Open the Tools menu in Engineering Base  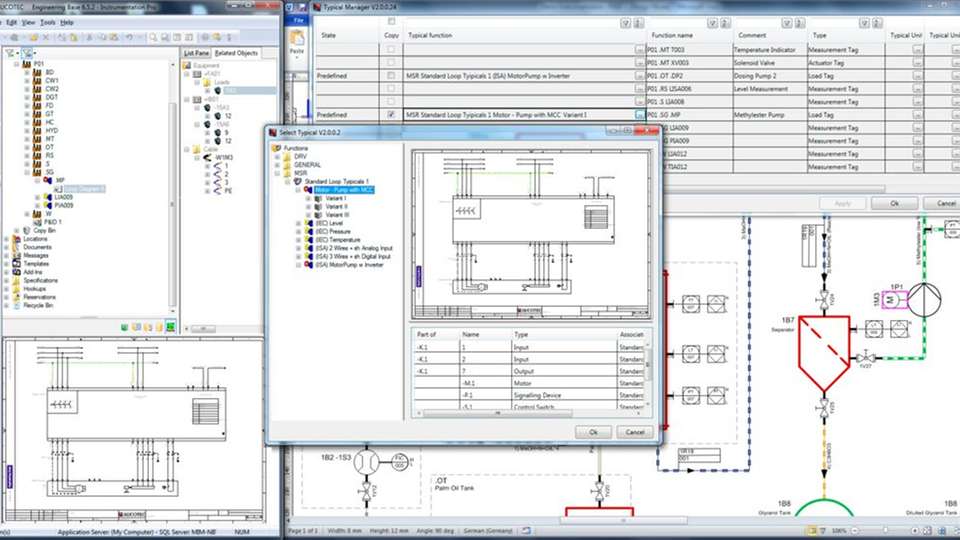point(48,23)
